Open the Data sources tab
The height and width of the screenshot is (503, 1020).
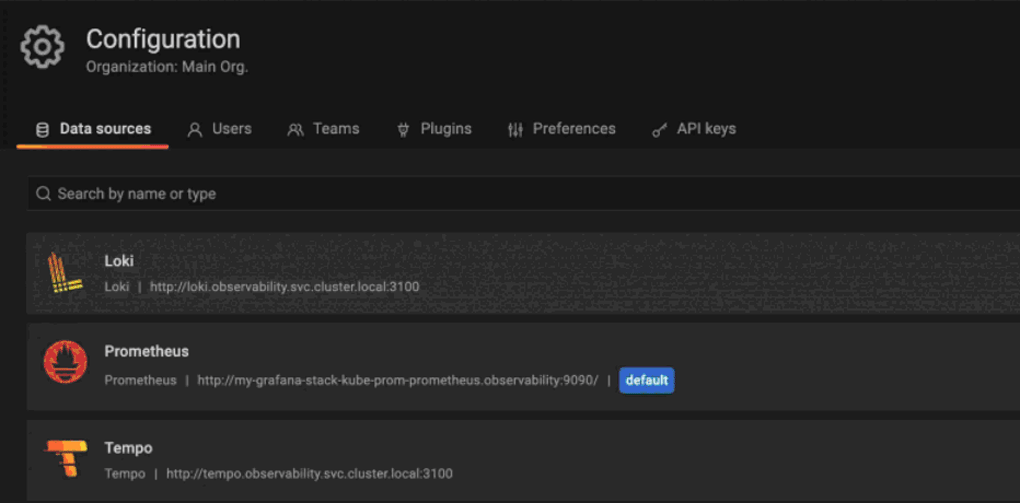(93, 129)
